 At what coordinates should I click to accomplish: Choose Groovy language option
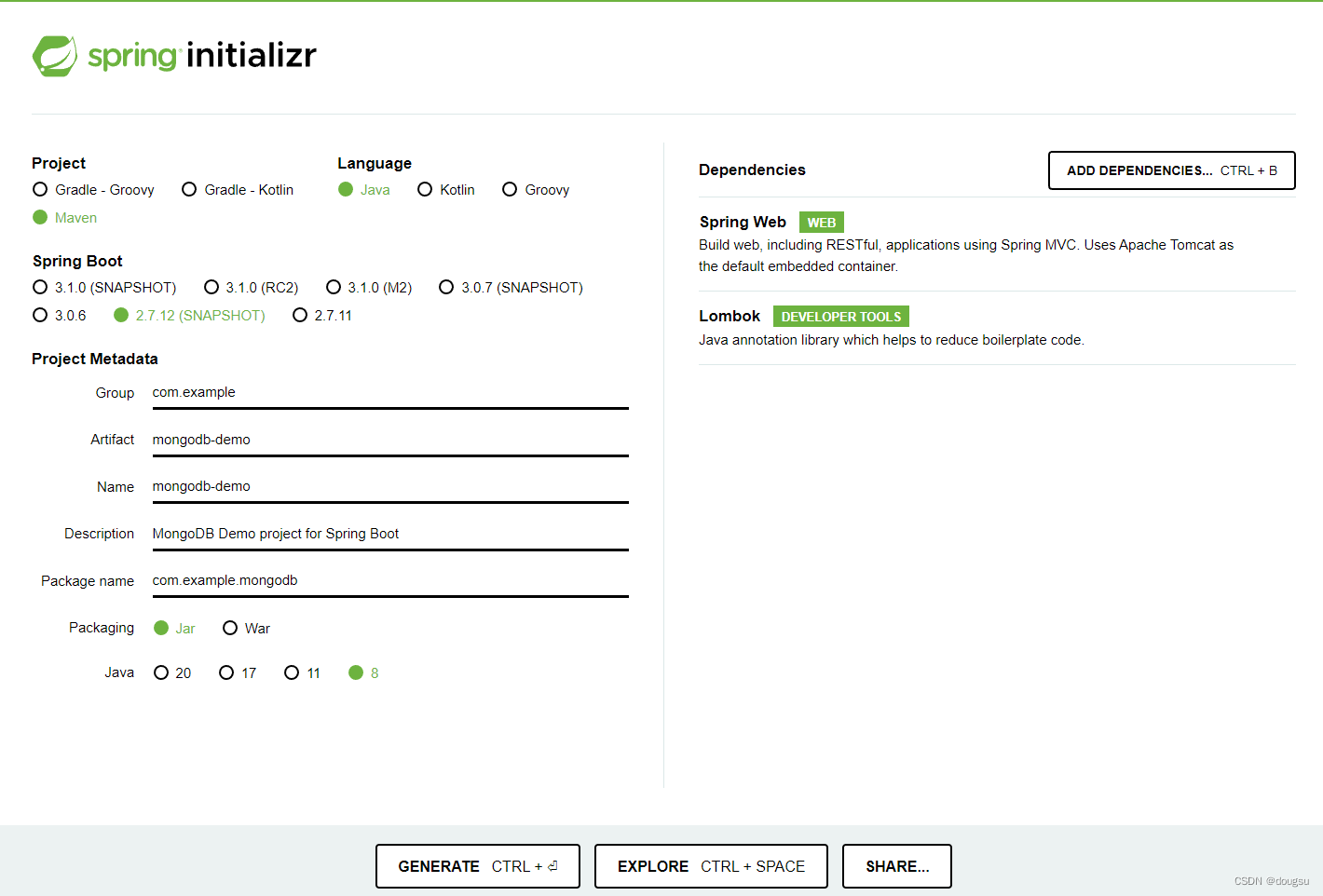coord(536,190)
